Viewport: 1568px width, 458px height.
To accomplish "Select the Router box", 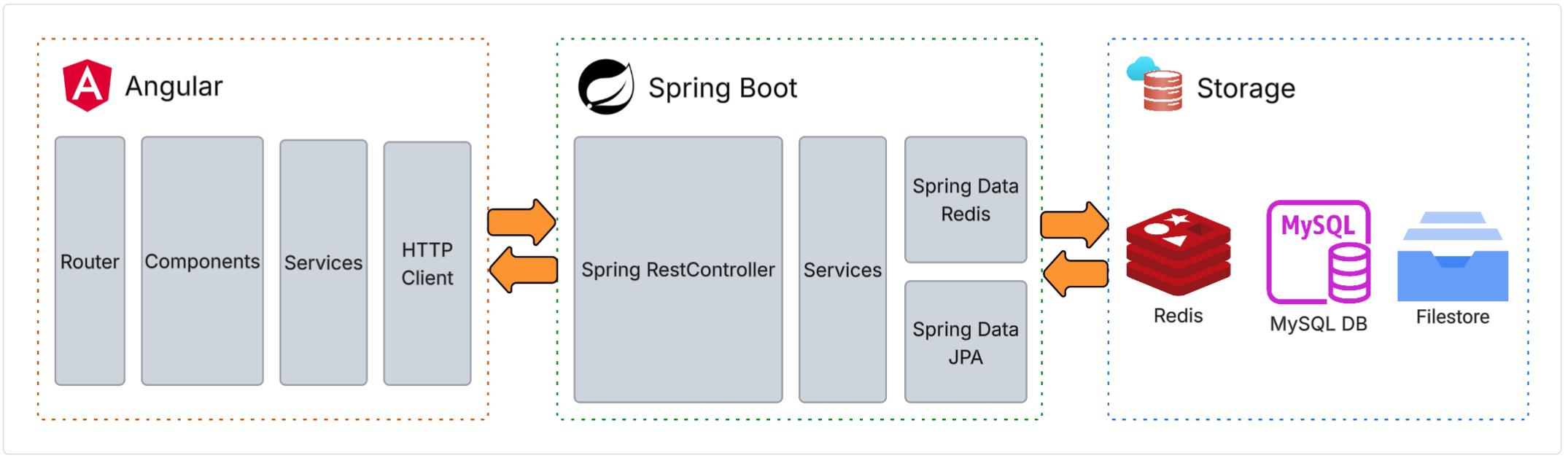I will [x=90, y=261].
